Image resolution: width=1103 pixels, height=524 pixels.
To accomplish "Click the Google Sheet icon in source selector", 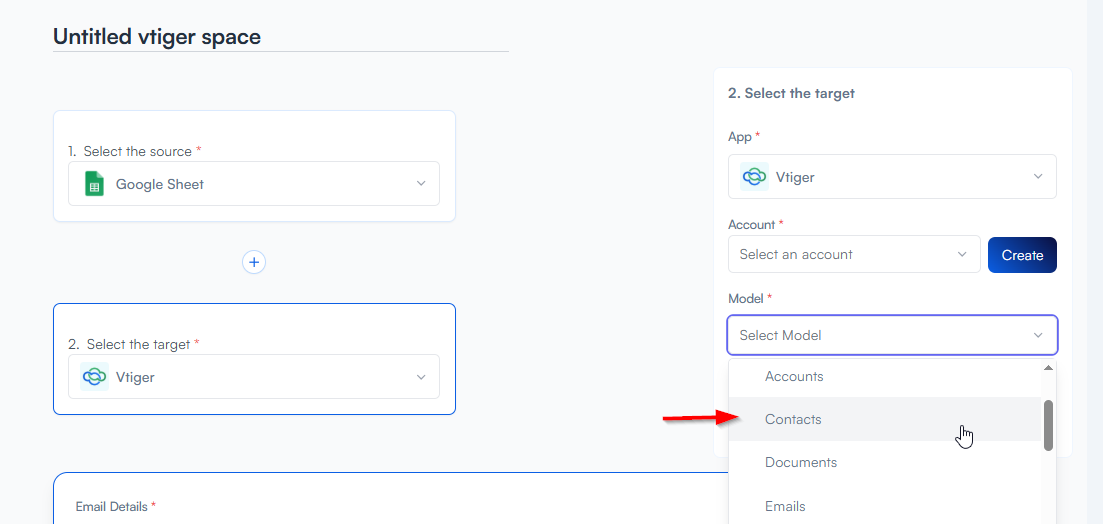I will click(95, 184).
